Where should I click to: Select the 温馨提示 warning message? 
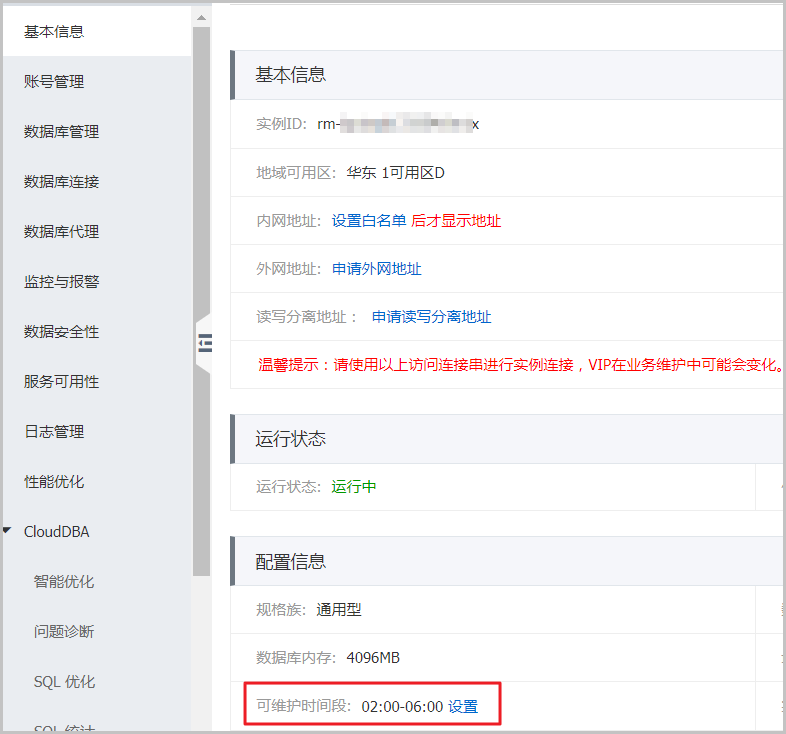pos(520,365)
